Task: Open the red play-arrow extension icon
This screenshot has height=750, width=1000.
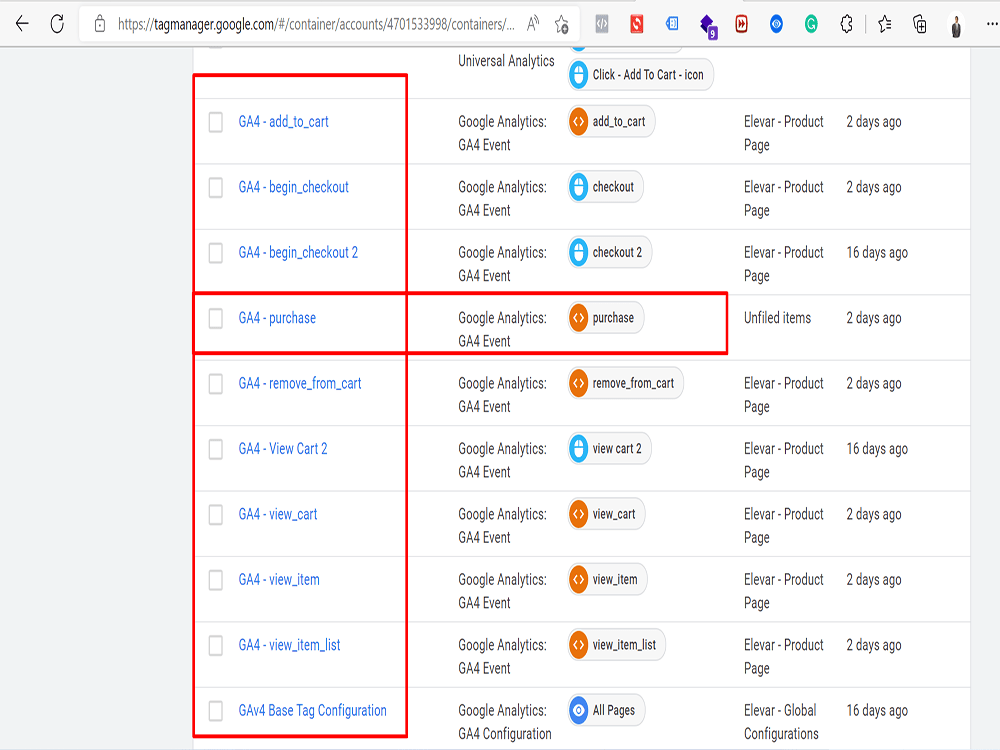Action: tap(741, 24)
